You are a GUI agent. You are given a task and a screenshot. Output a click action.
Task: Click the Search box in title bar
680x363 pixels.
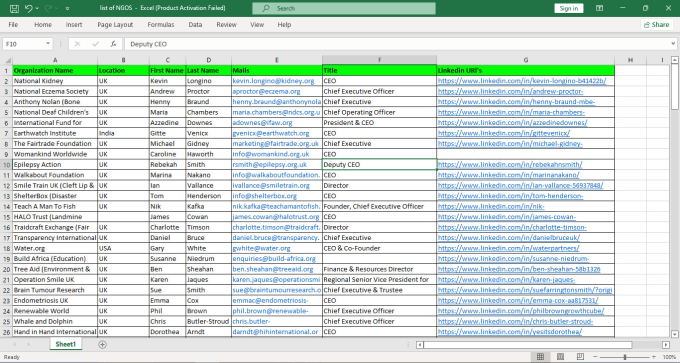coord(344,8)
